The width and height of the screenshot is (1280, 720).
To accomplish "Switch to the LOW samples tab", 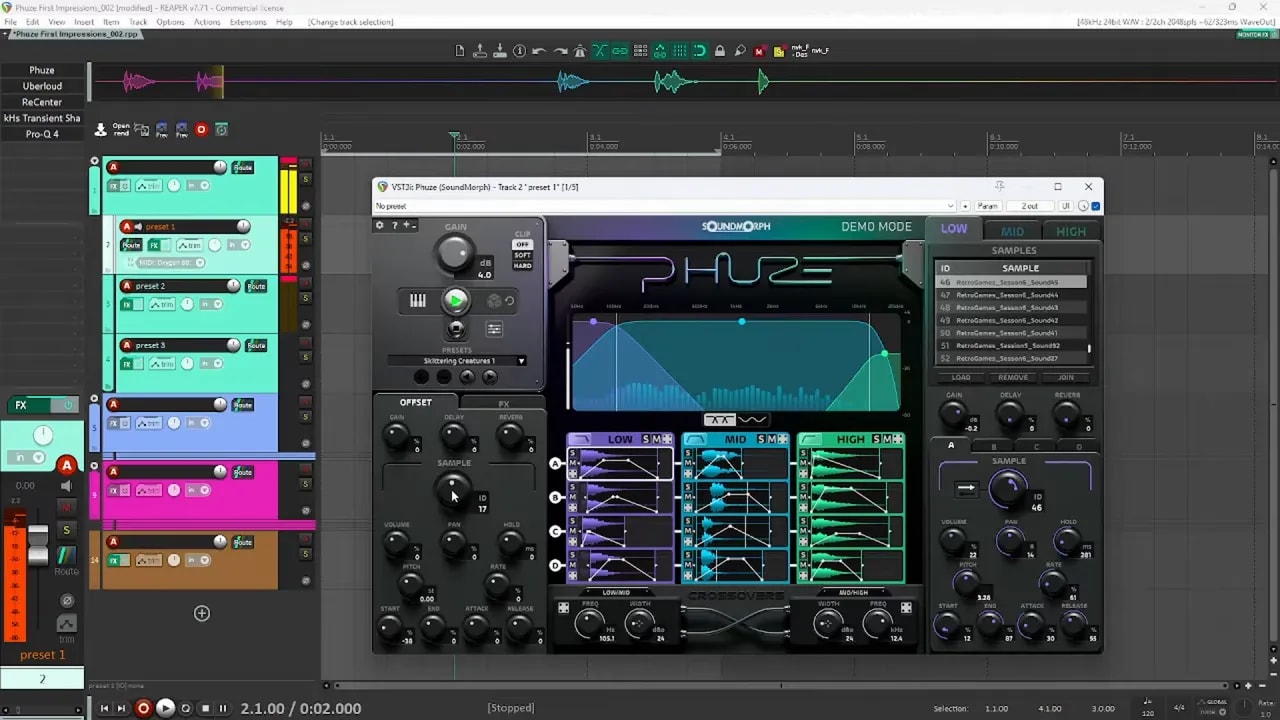I will pos(954,229).
